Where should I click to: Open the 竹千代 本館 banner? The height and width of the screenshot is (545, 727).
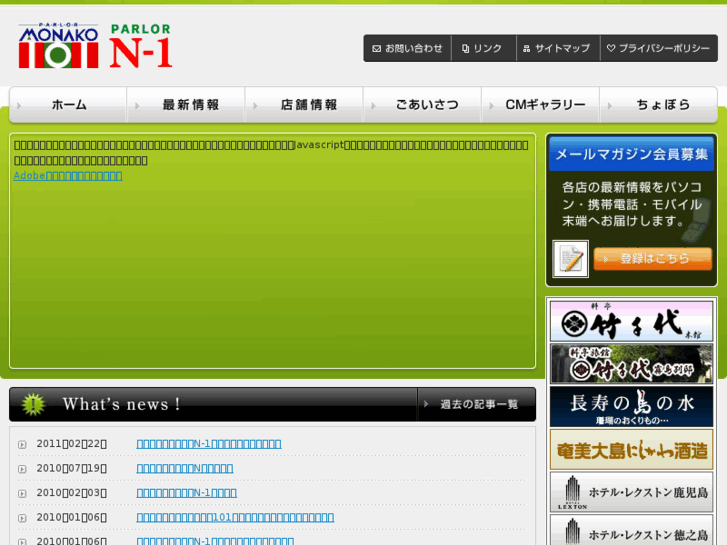(x=631, y=321)
